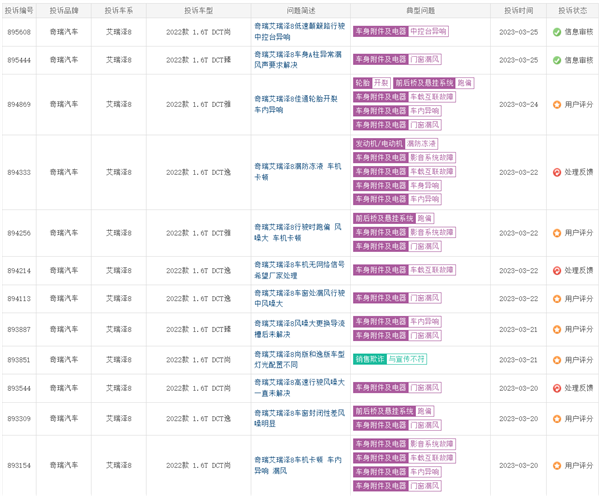The image size is (600, 496).
Task: Click red 处理反馈 icon in row 893544
Action: 557,388
